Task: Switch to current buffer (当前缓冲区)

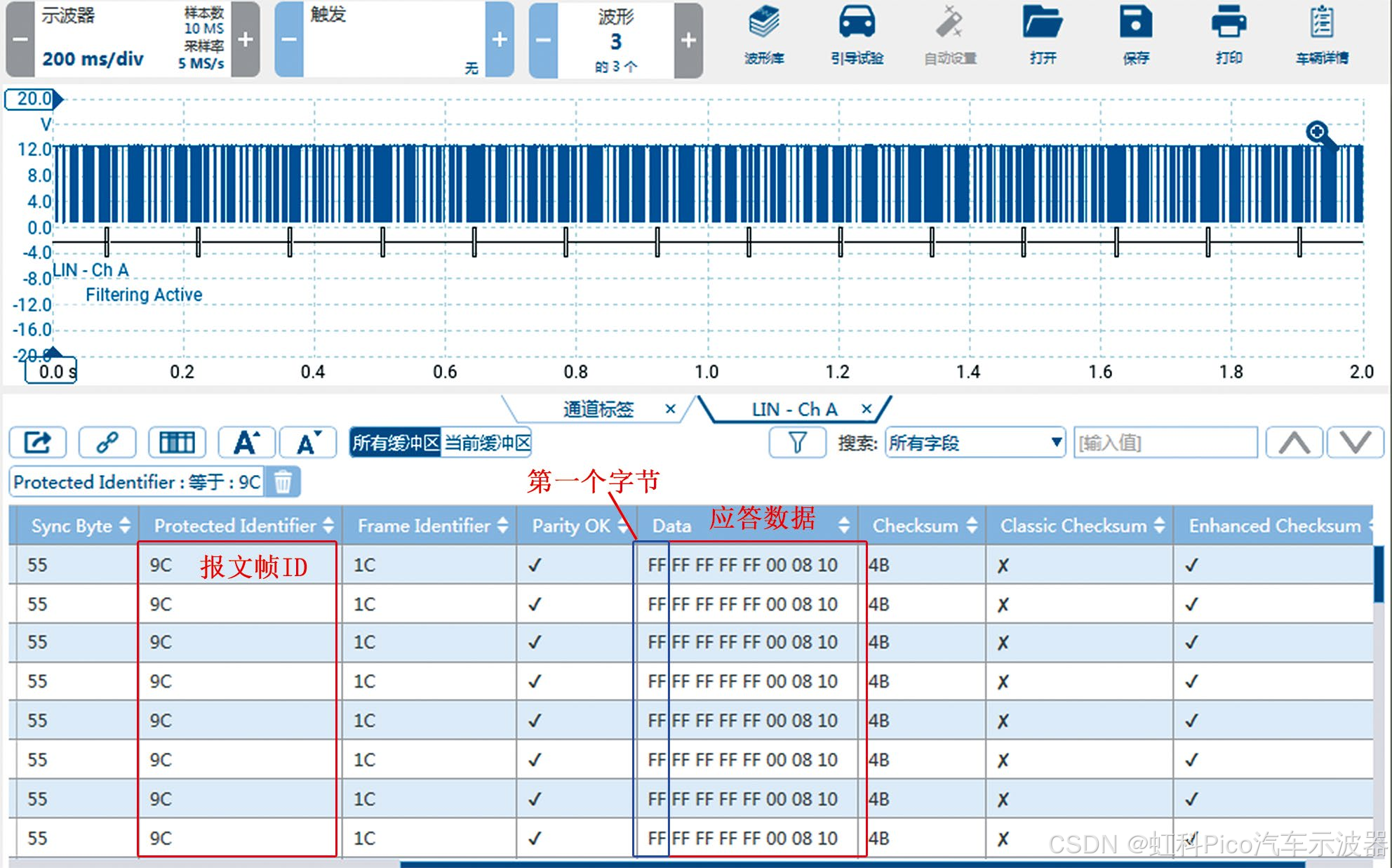Action: [487, 443]
